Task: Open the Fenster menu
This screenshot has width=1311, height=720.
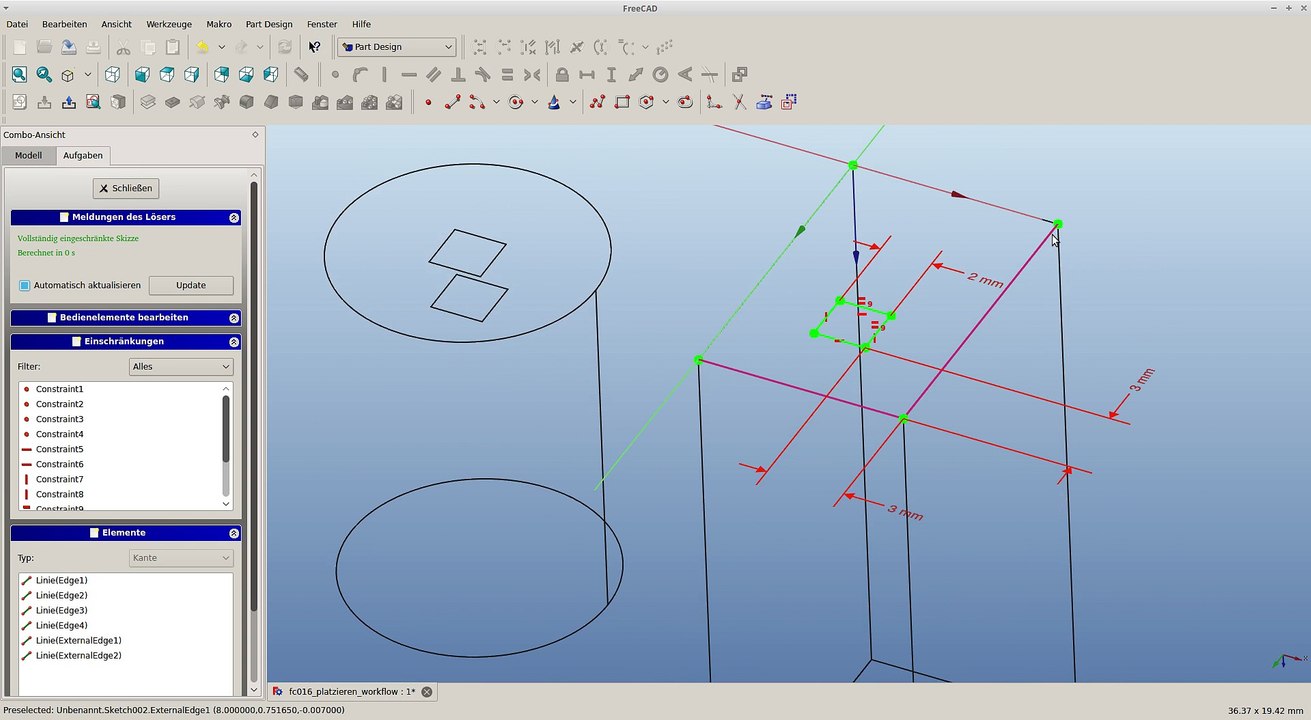Action: pyautogui.click(x=322, y=24)
